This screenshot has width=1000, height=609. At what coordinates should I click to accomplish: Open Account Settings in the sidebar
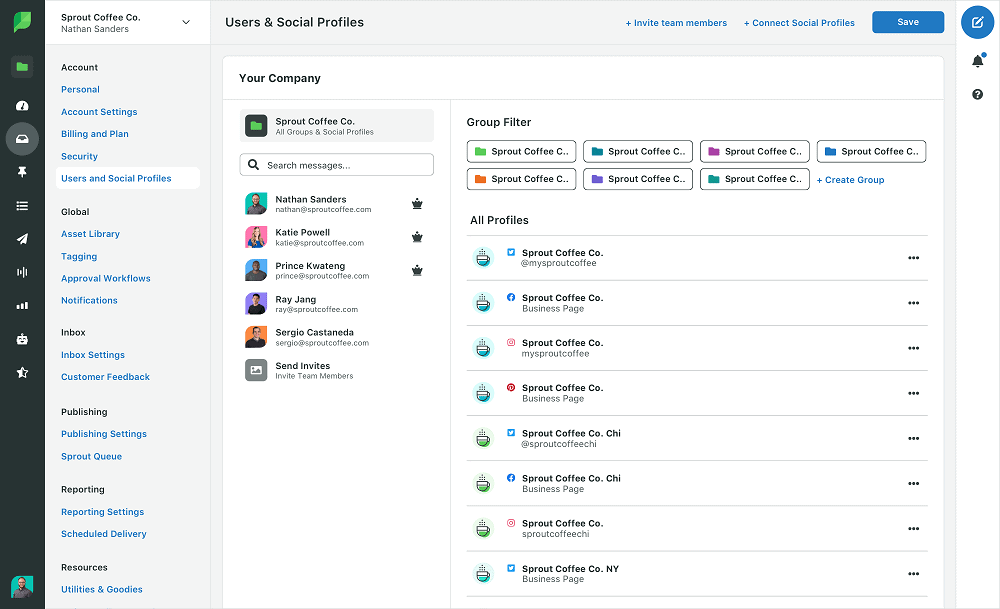99,112
